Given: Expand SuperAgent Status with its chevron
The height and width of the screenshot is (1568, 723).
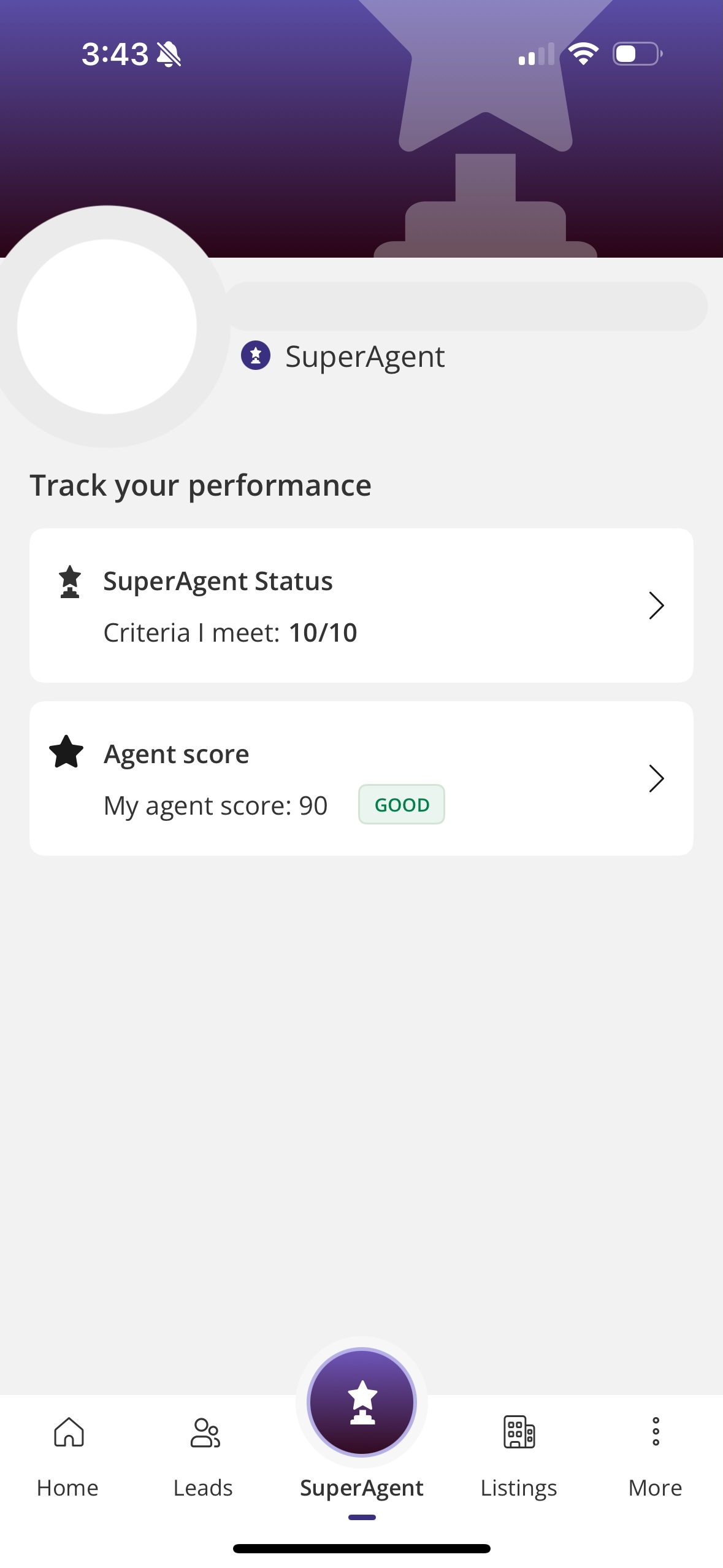Looking at the screenshot, I should pyautogui.click(x=656, y=605).
